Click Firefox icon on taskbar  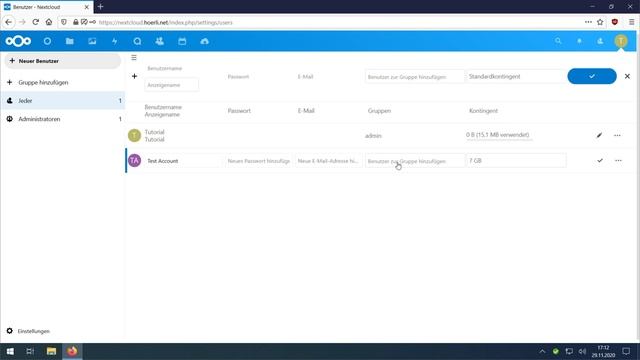(72, 351)
